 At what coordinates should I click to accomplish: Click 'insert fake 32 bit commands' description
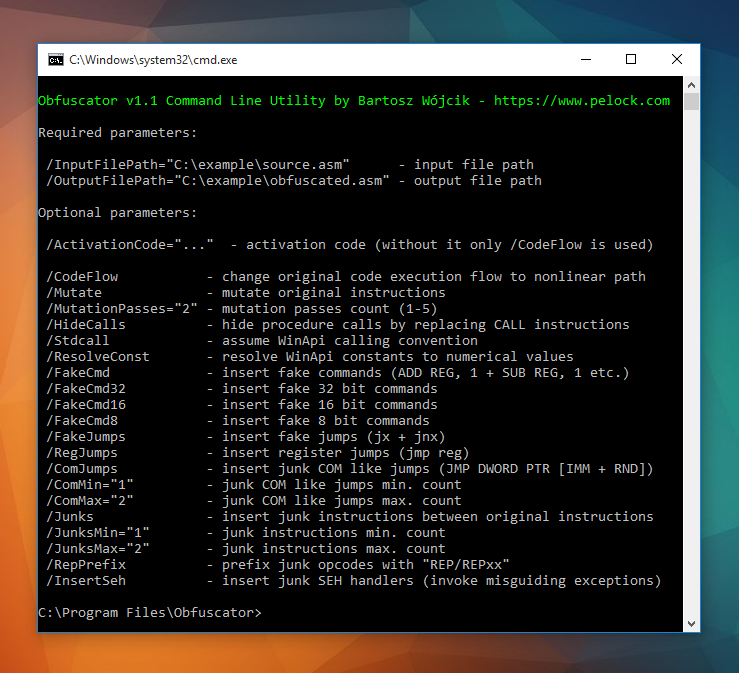click(x=330, y=389)
